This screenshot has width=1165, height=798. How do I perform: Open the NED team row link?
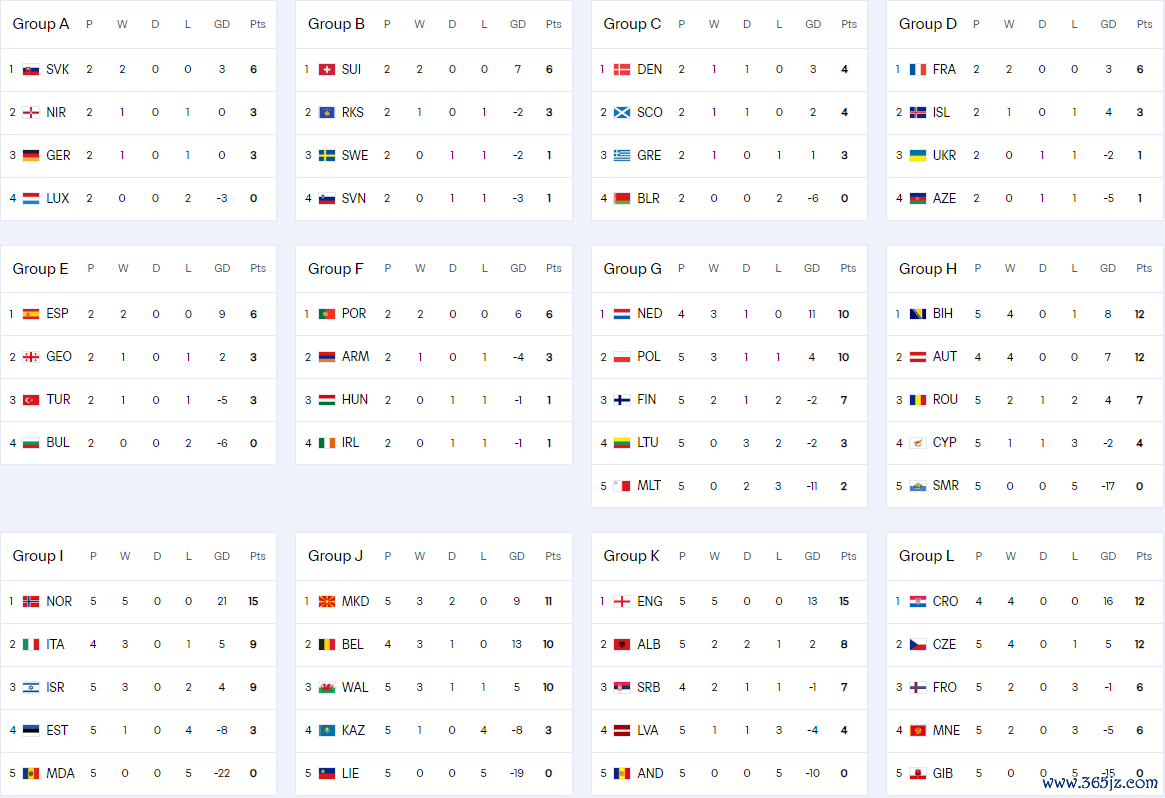tap(649, 314)
